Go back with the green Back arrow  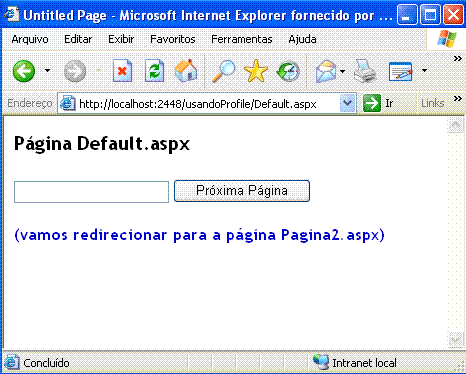(24, 71)
